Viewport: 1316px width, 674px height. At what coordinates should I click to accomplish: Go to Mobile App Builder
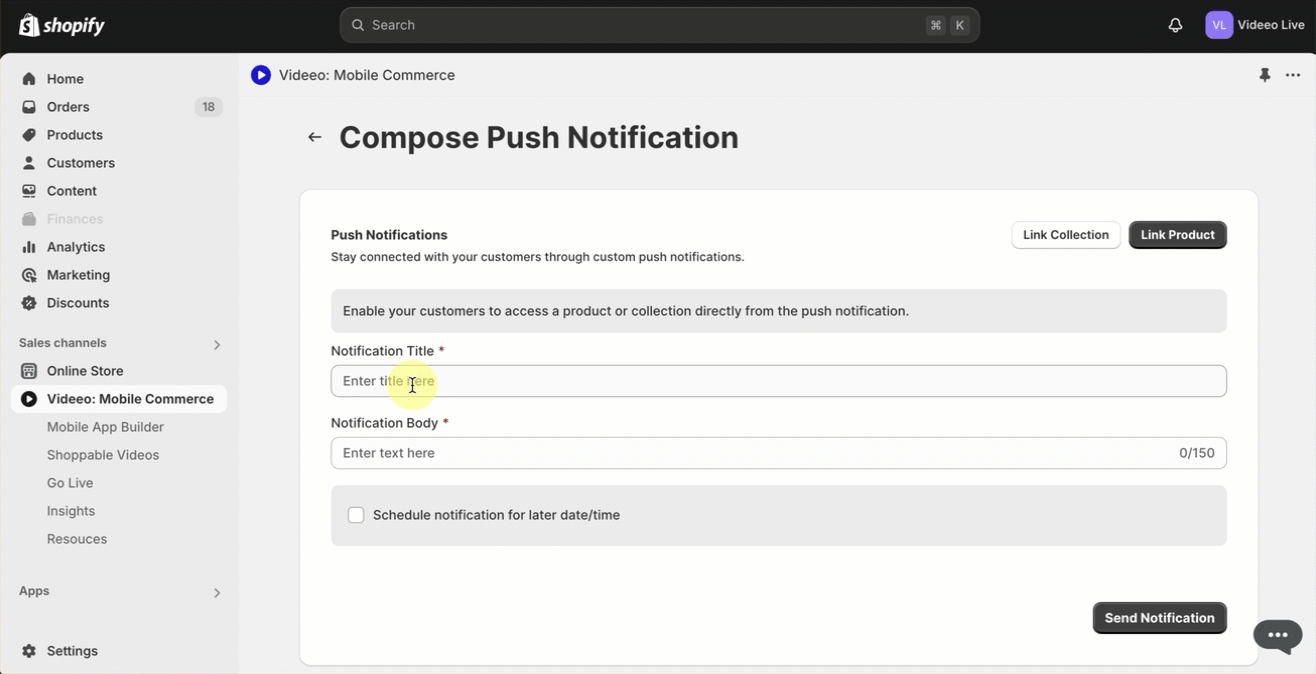point(105,427)
